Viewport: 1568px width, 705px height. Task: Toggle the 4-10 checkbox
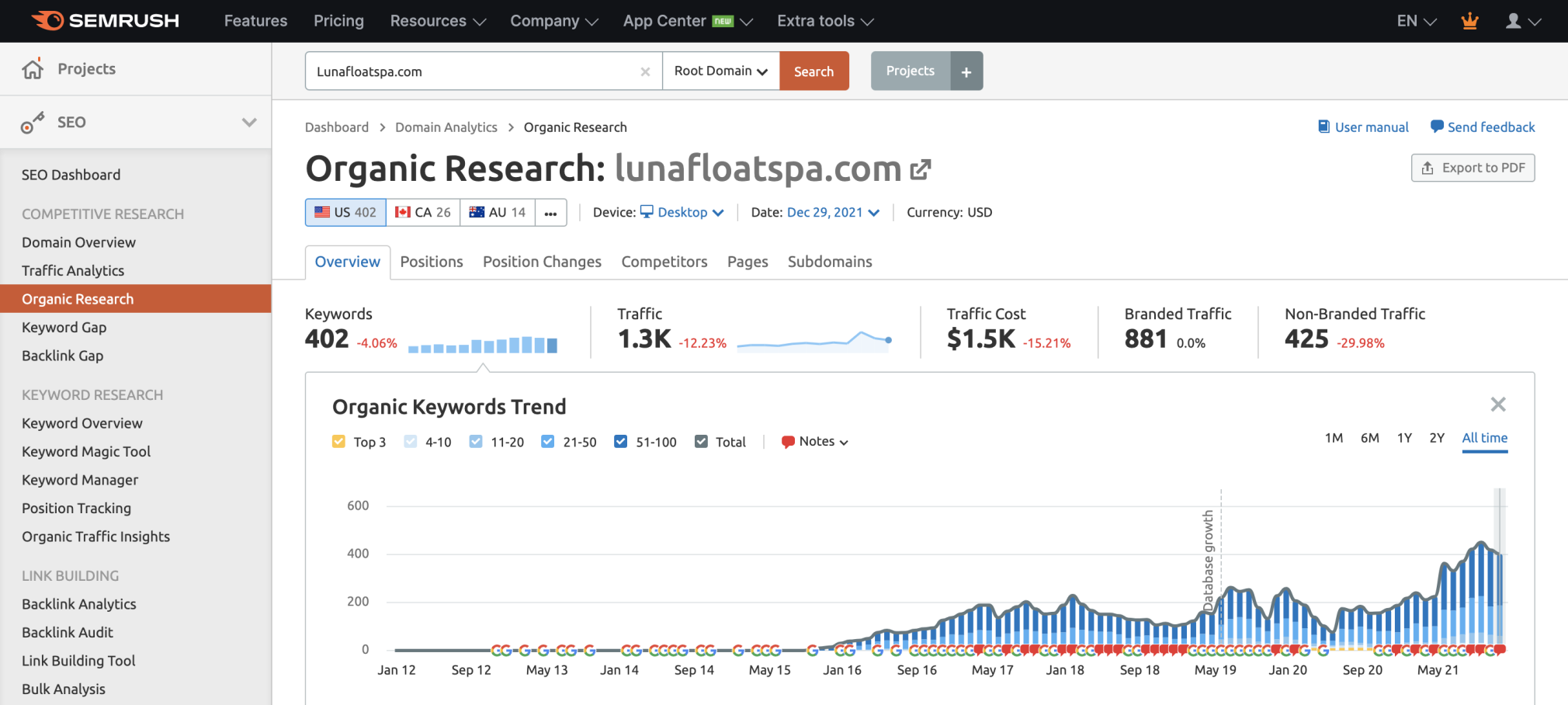[411, 442]
